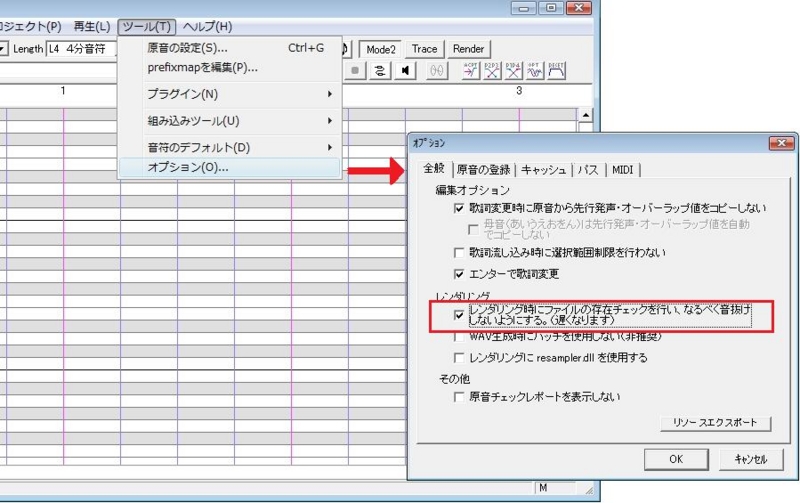Click the black speaker icon in the toolbar
Viewport: 800px width, 503px height.
[x=405, y=71]
